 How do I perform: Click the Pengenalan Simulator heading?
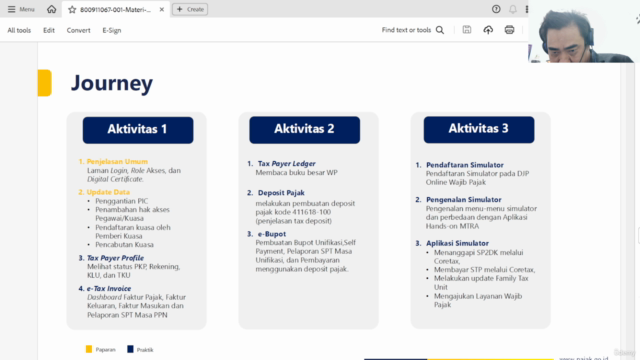pyautogui.click(x=464, y=200)
